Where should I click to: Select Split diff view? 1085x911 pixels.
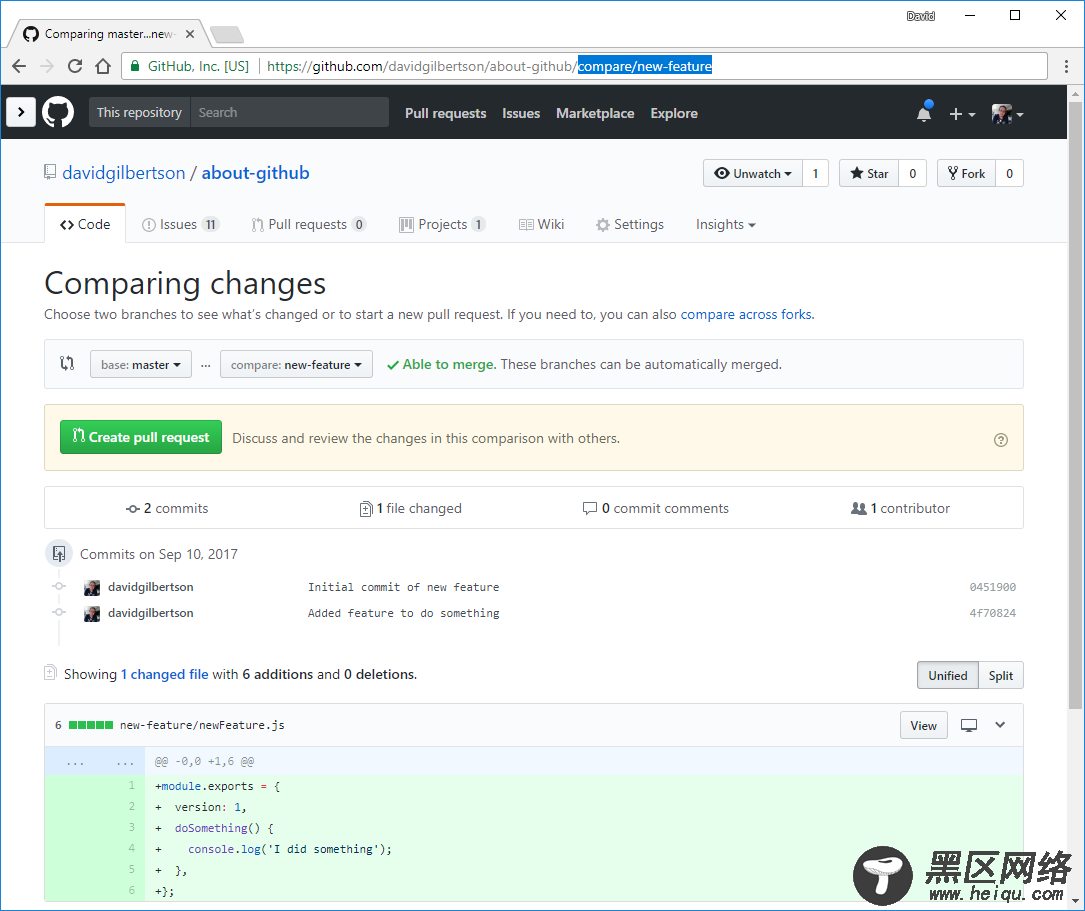tap(1001, 676)
